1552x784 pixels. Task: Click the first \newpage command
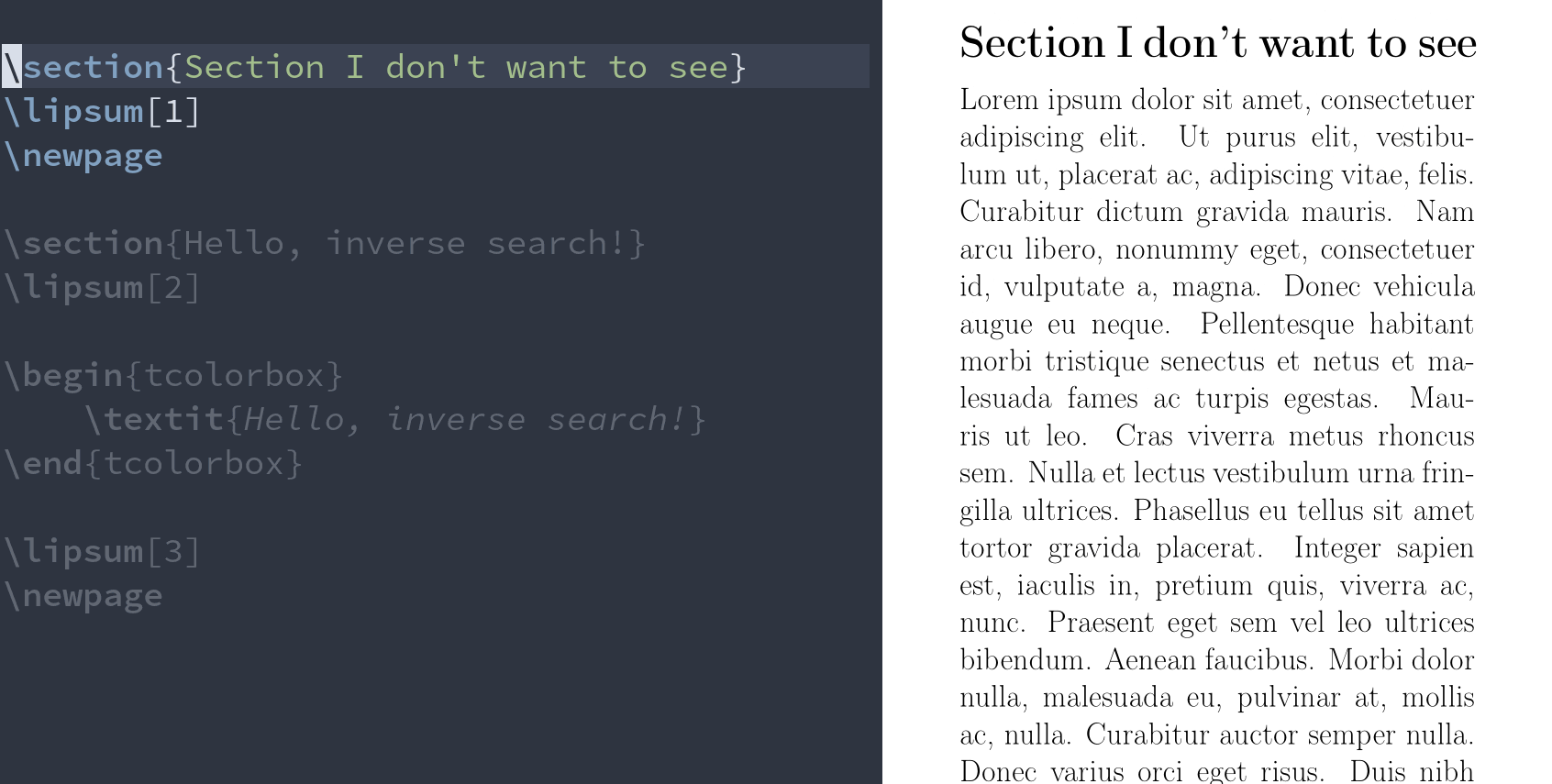(x=83, y=156)
